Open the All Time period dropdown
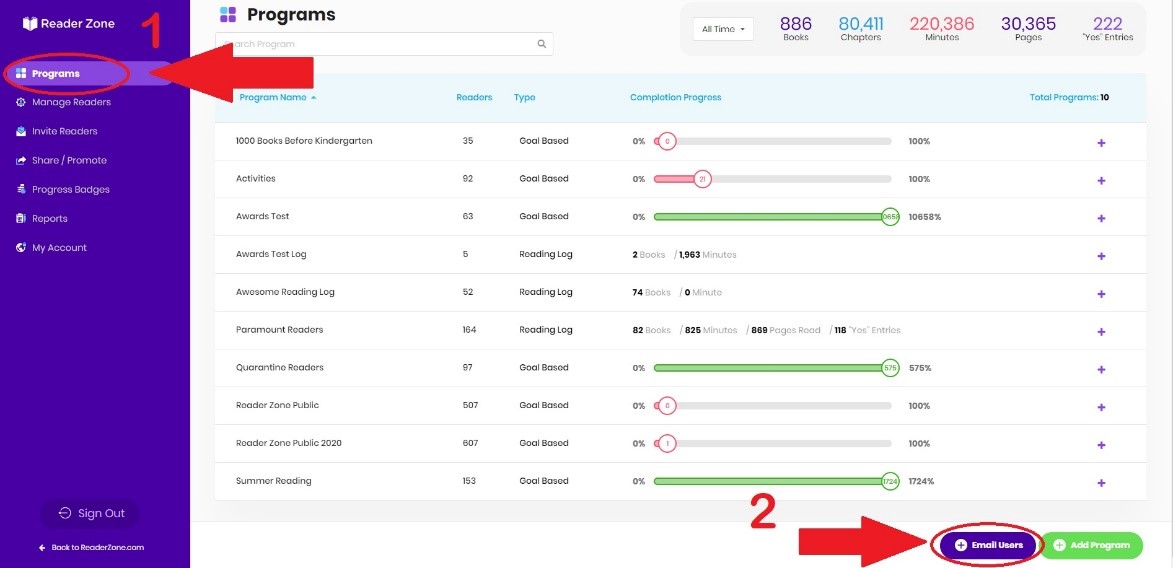The image size is (1173, 568). tap(723, 29)
